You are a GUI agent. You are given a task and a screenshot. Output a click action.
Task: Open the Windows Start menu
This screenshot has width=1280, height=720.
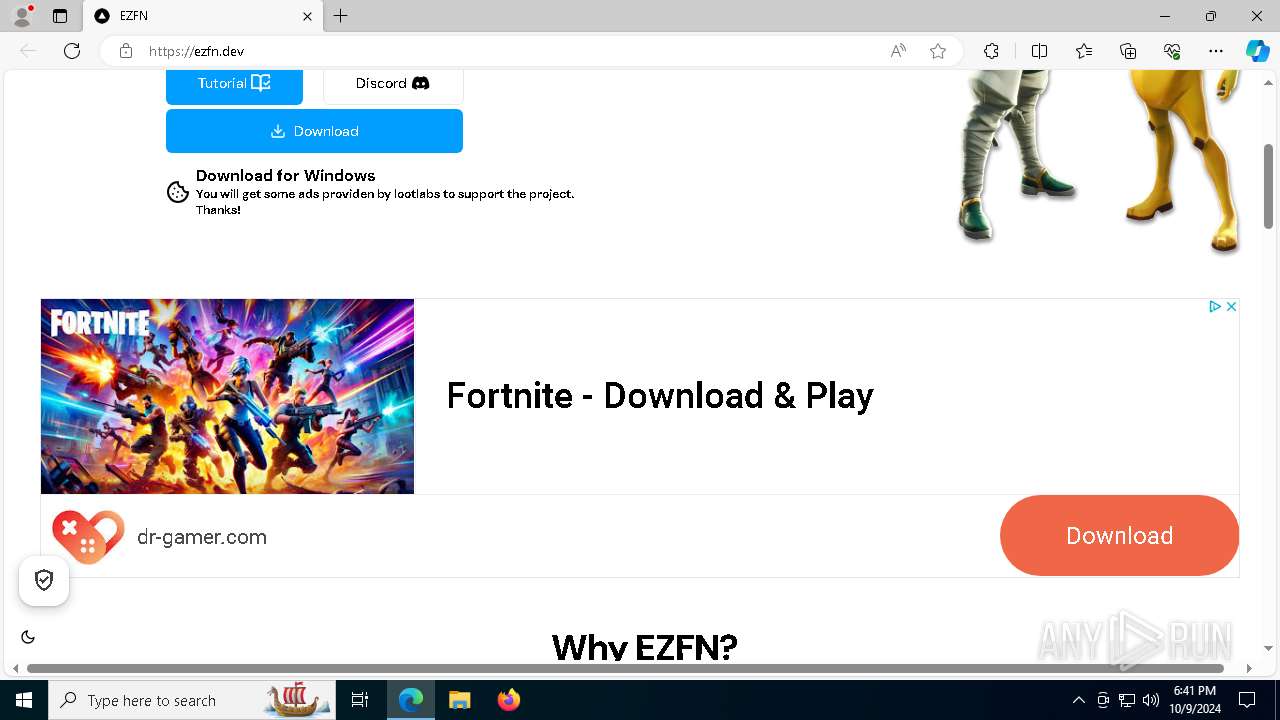point(24,700)
